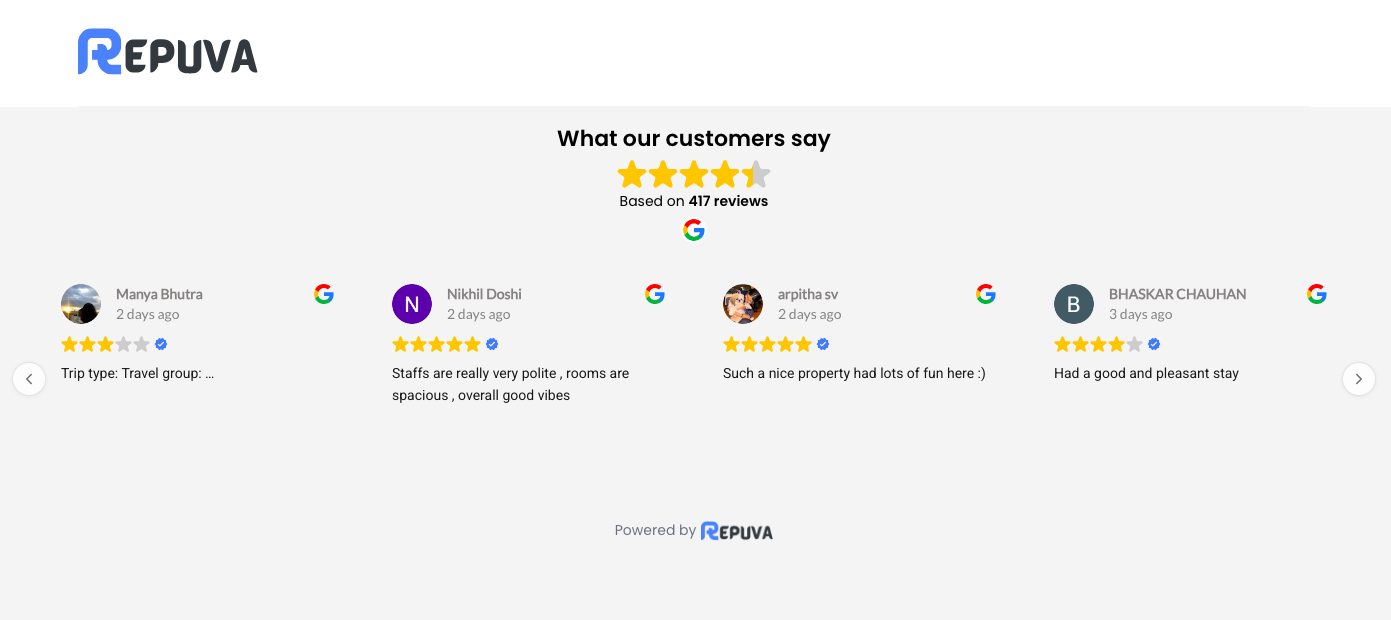Open arpitha sv's profile picture
The width and height of the screenshot is (1391, 620).
pos(743,304)
